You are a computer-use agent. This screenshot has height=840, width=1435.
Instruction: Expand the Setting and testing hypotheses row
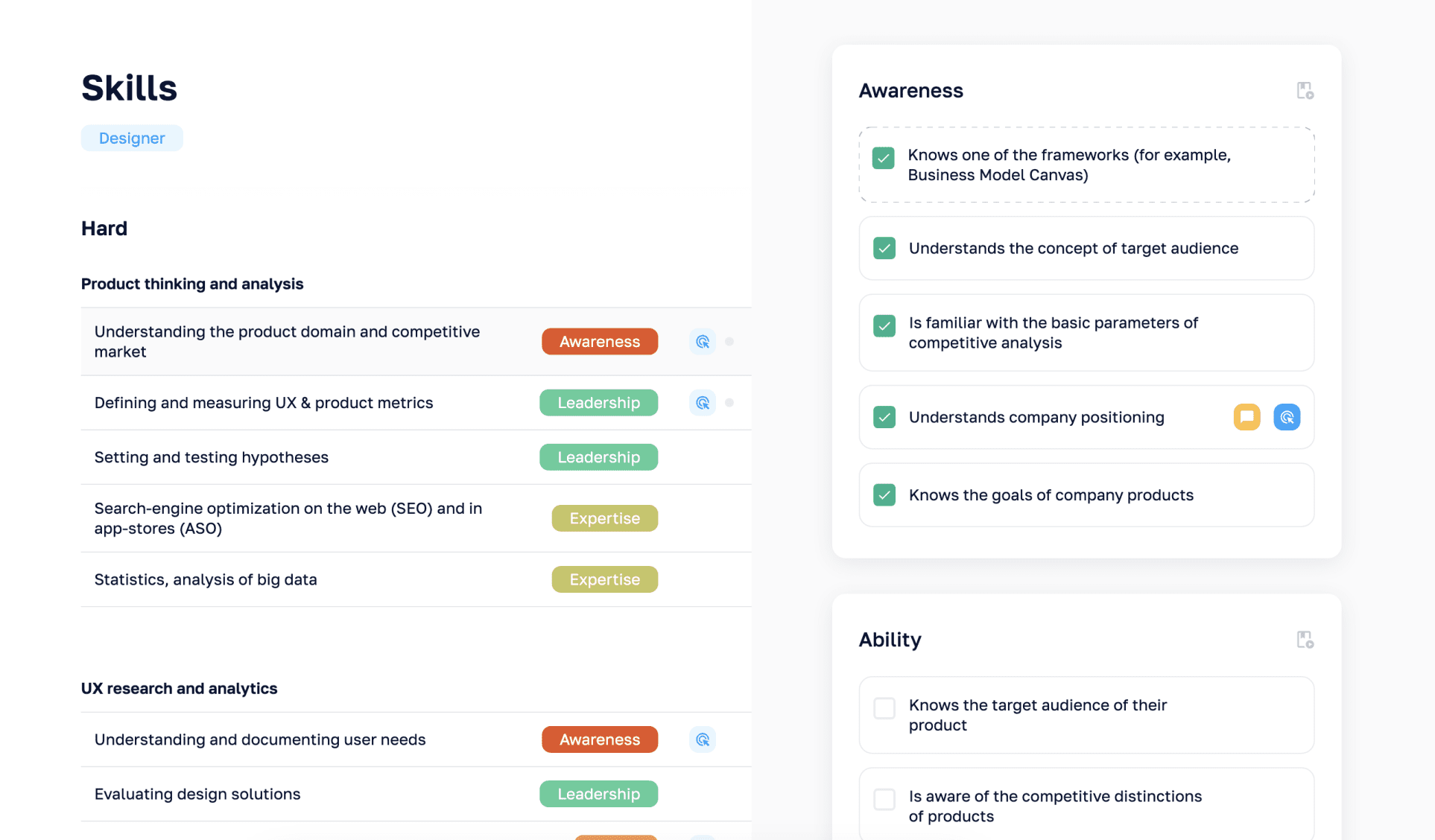pyautogui.click(x=211, y=456)
